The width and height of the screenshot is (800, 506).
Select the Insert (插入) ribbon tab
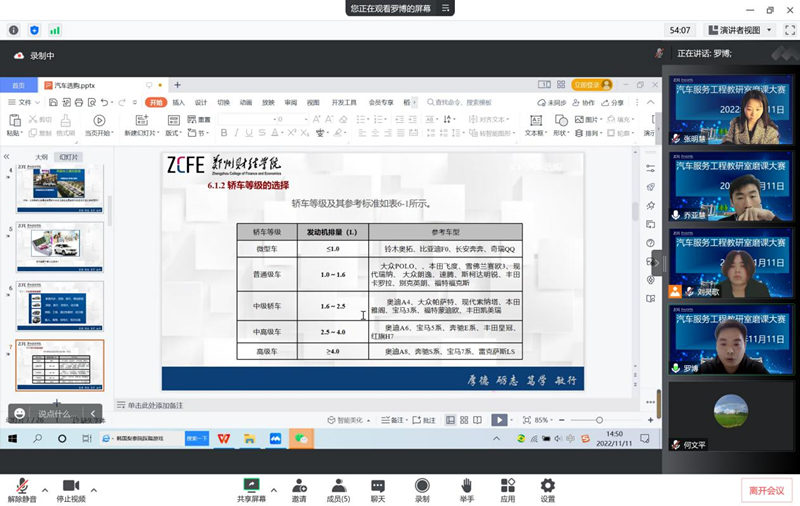click(178, 102)
